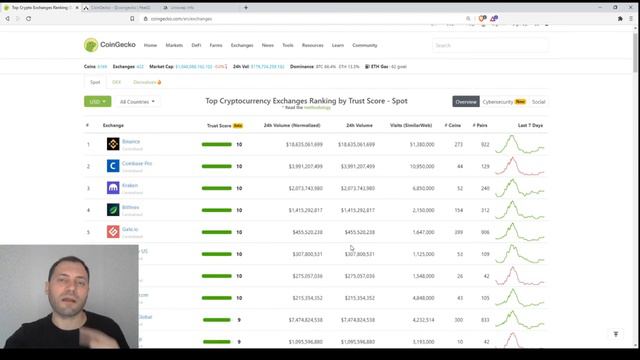Switch to the DEX tab

pos(117,82)
